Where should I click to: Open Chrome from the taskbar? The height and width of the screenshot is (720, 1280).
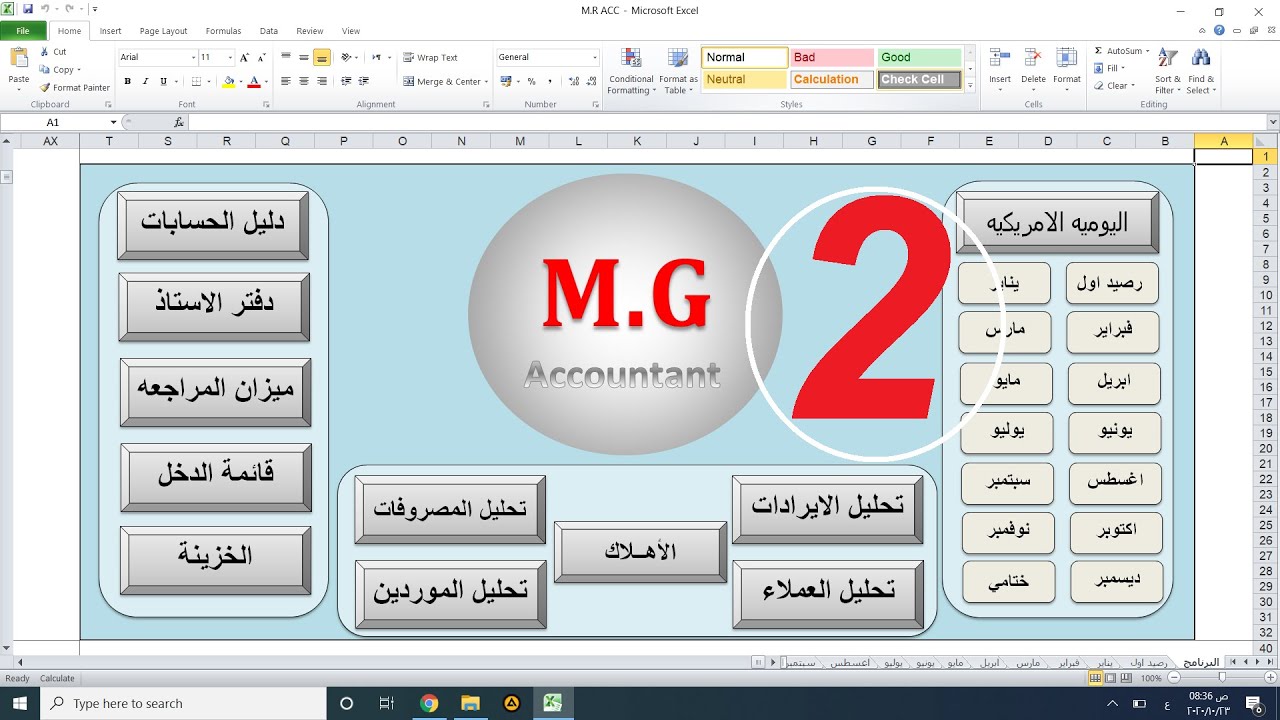[x=429, y=703]
